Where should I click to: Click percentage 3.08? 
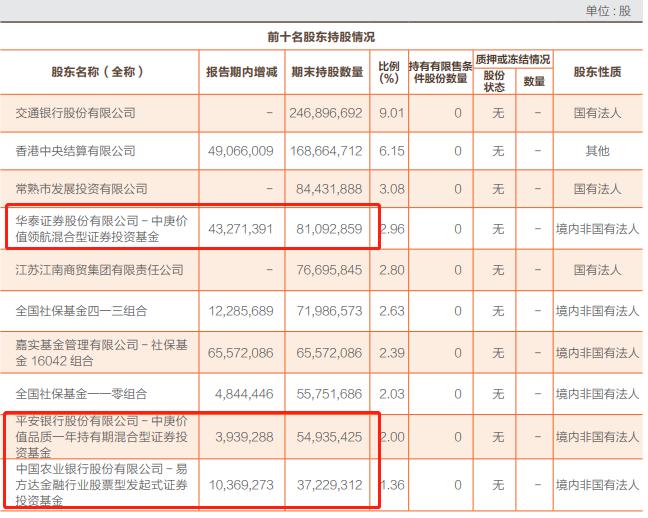click(391, 189)
